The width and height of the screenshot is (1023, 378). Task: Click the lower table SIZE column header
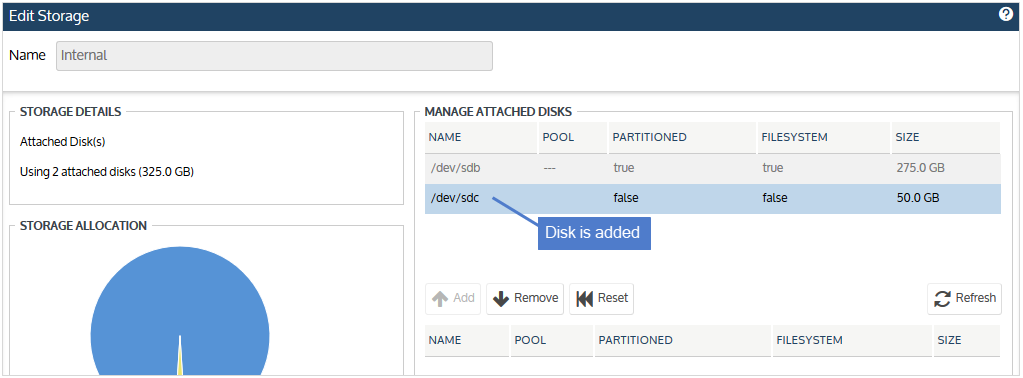coord(967,341)
